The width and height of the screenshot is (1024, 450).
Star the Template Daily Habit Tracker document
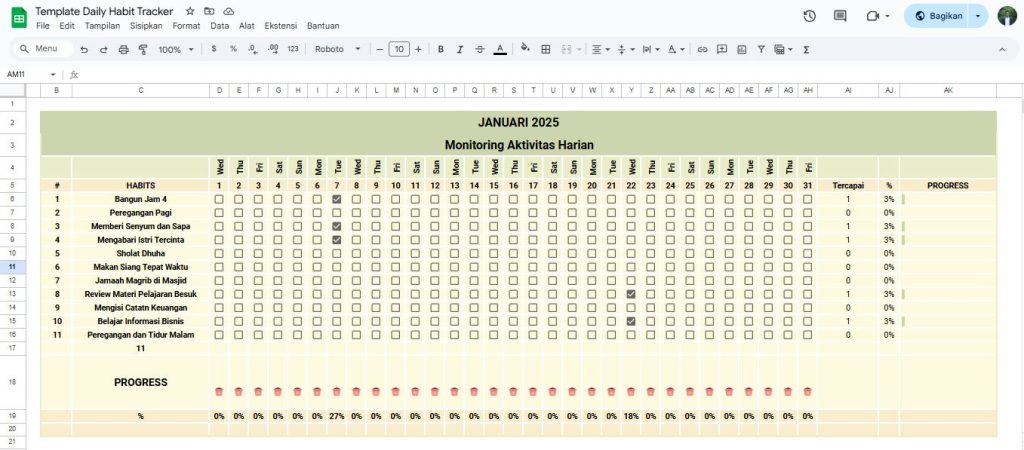(190, 10)
